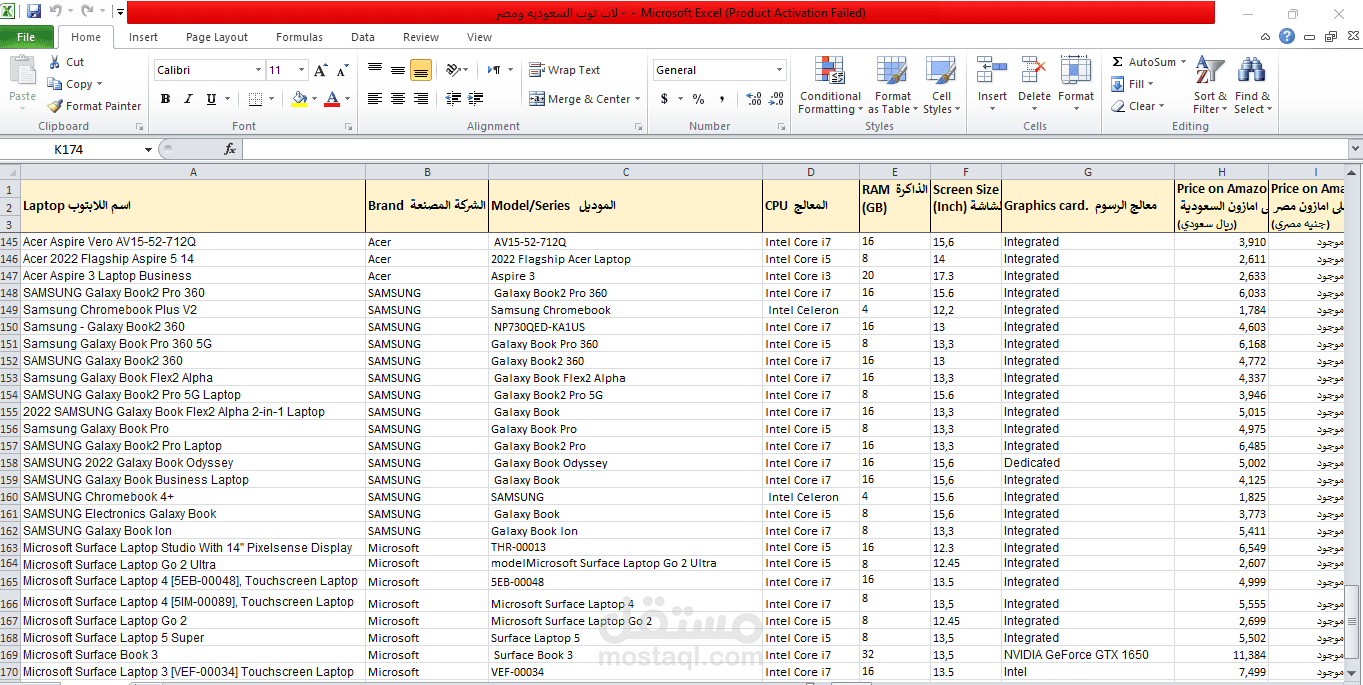Viewport: 1363px width, 685px height.
Task: Click the Merge & Center button
Action: 580,99
